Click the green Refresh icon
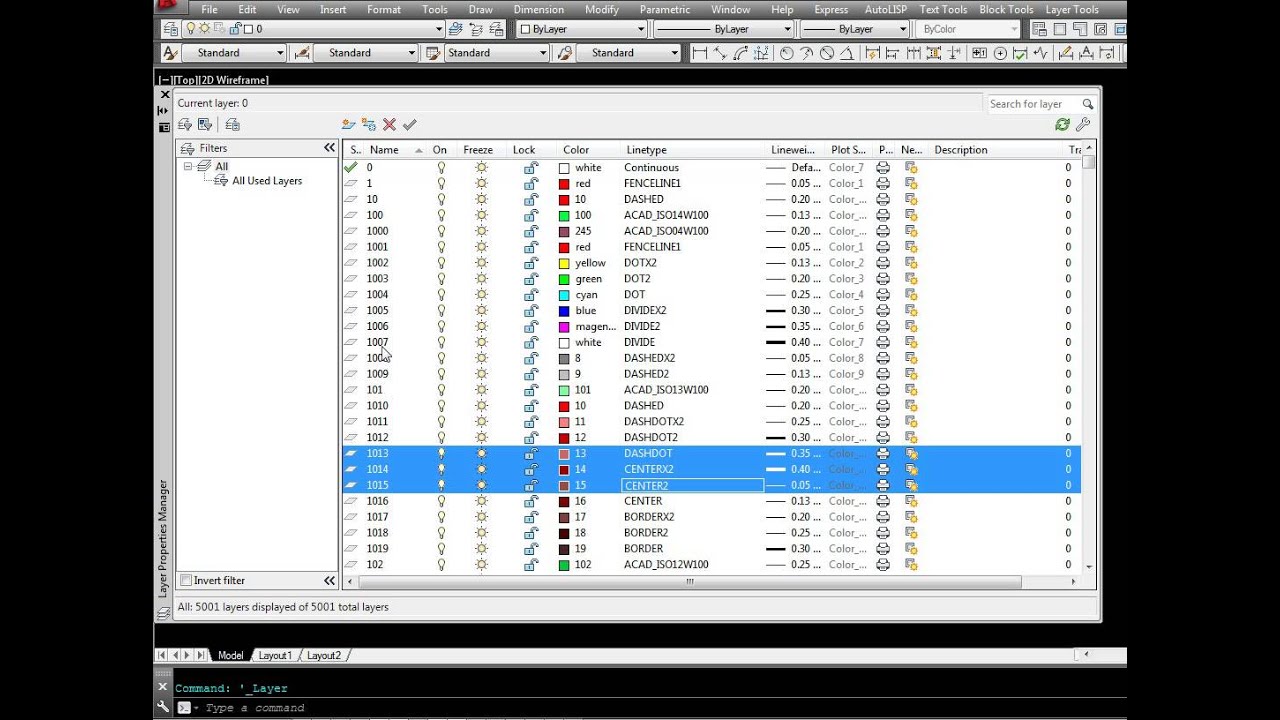 [1062, 125]
